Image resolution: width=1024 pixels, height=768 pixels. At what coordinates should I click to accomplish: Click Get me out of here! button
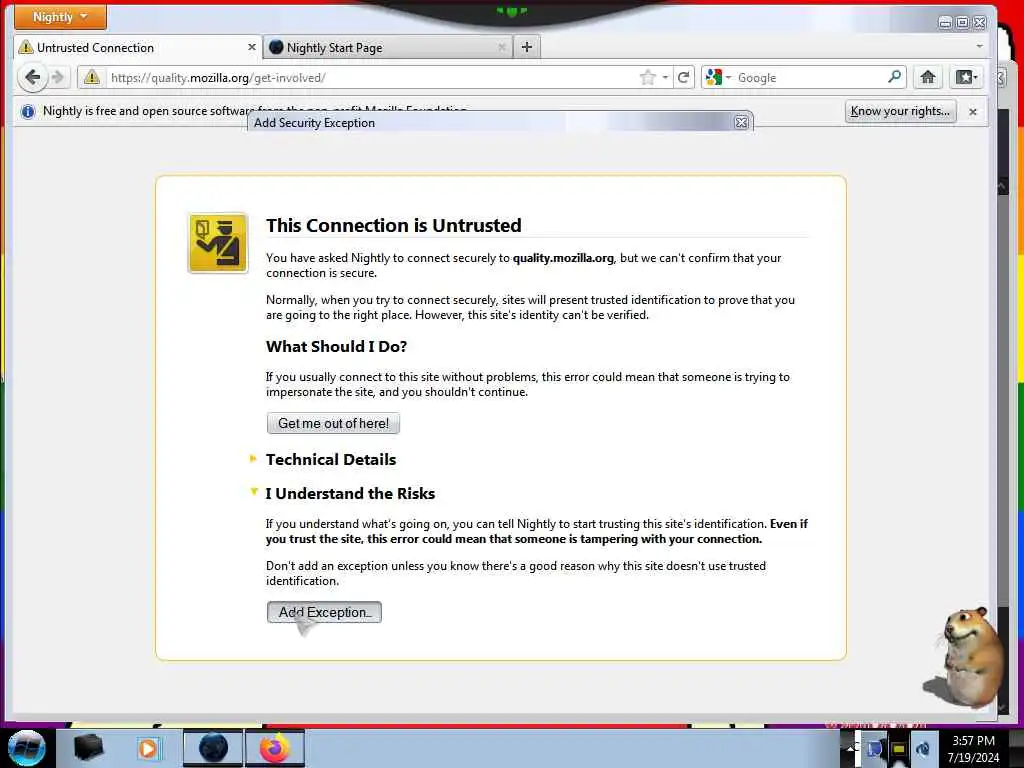[333, 423]
